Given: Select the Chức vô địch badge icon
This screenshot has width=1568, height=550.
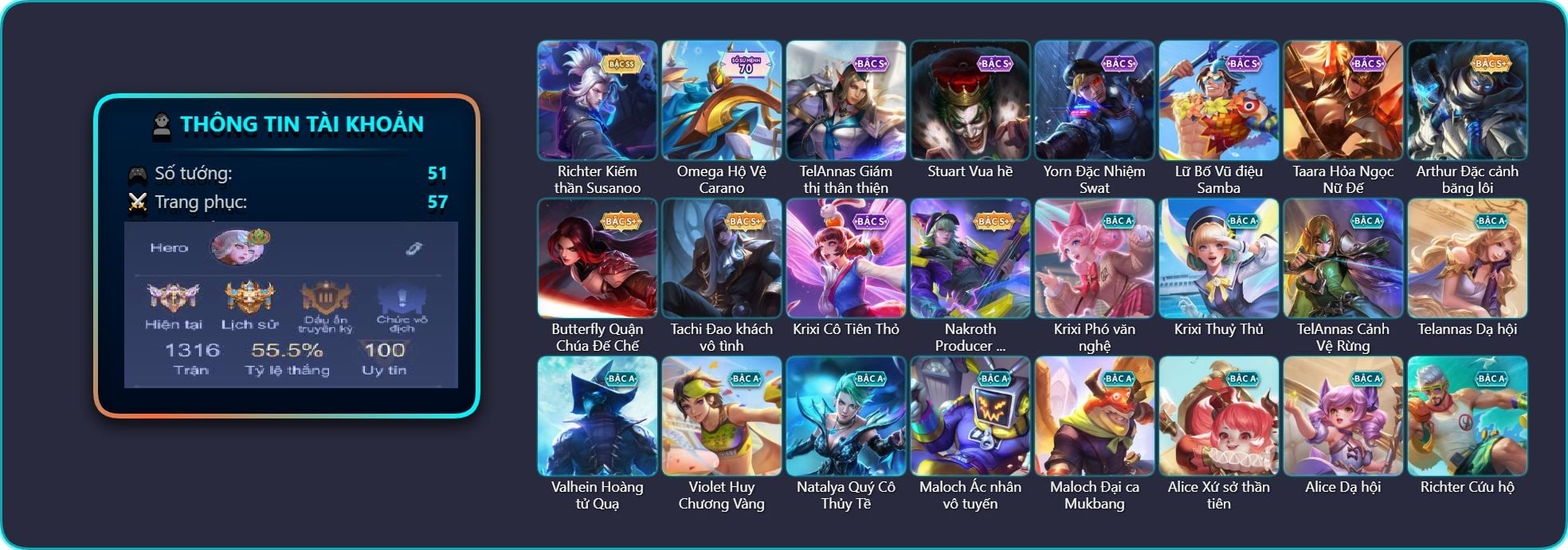Looking at the screenshot, I should (402, 299).
